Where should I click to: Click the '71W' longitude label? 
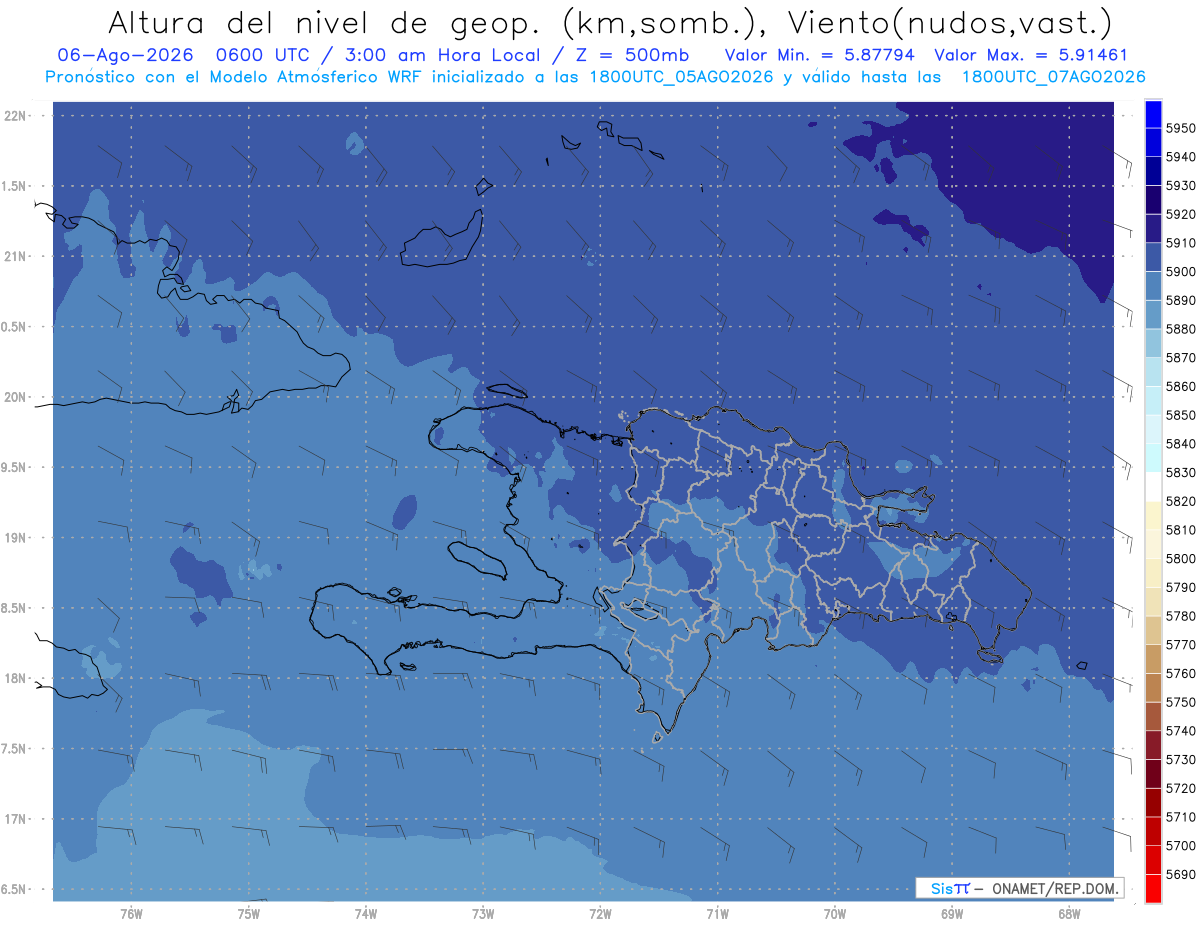coord(717,914)
